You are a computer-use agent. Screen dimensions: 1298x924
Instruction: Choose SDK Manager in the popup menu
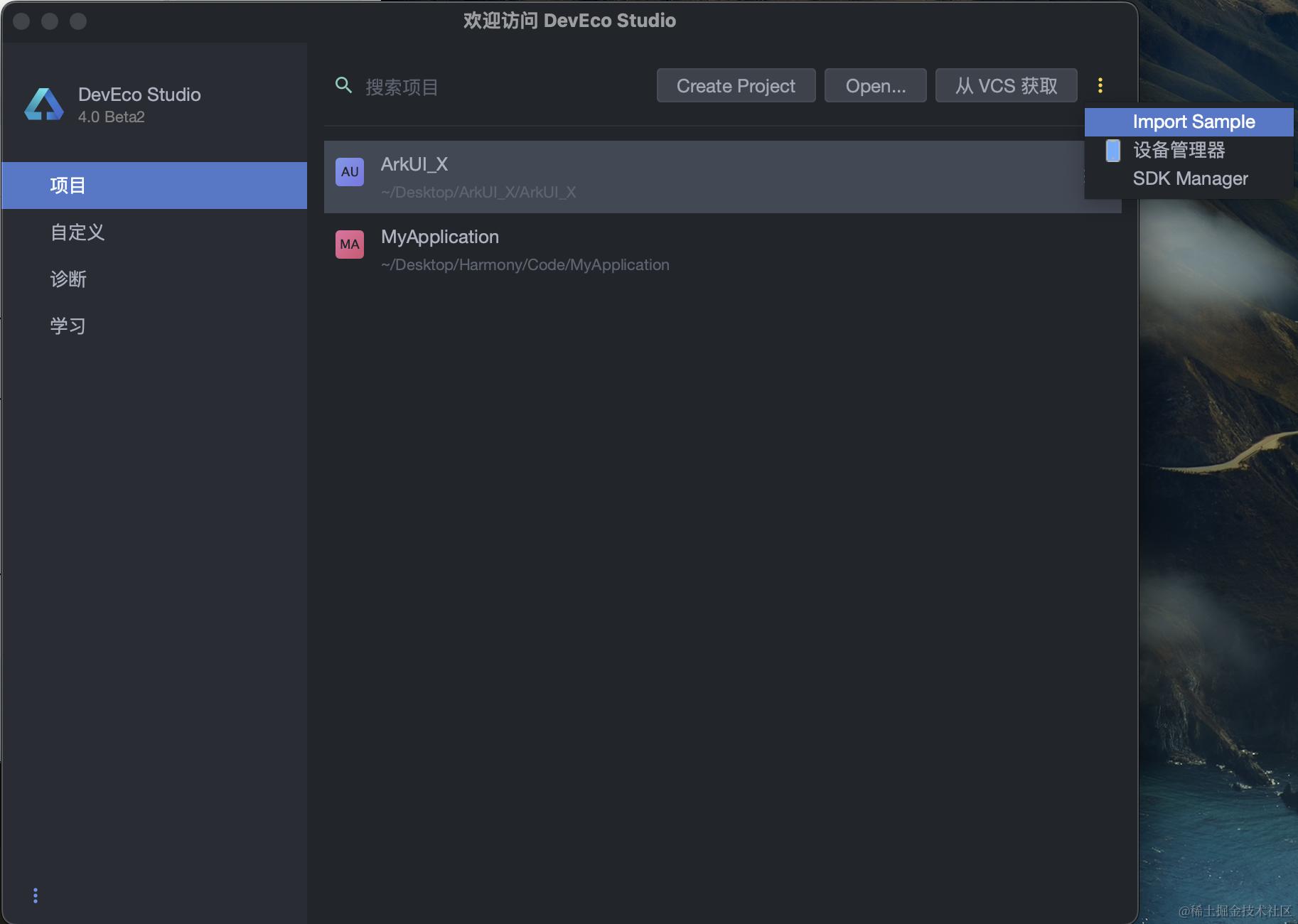coord(1189,178)
